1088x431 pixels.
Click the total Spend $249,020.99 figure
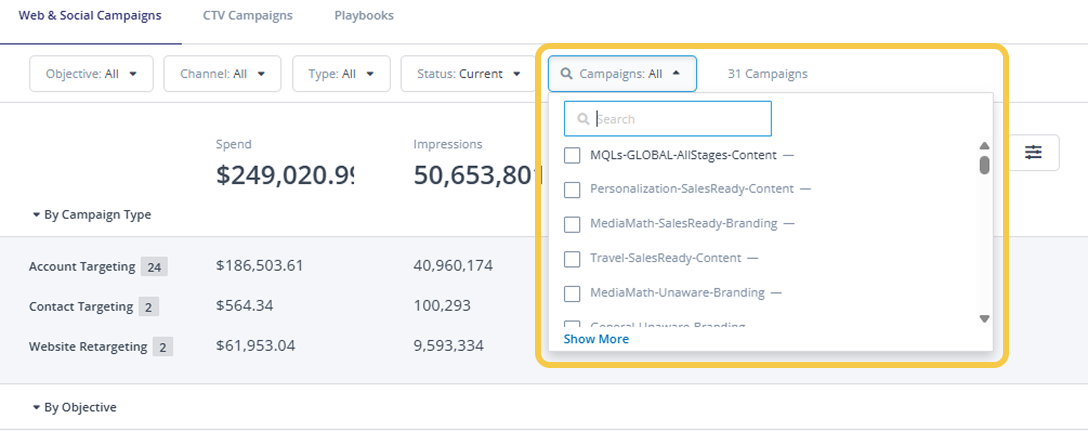(285, 175)
